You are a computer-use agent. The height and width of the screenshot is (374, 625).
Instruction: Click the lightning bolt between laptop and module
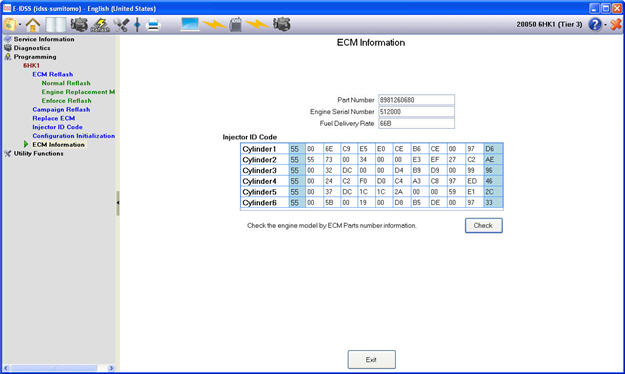214,25
